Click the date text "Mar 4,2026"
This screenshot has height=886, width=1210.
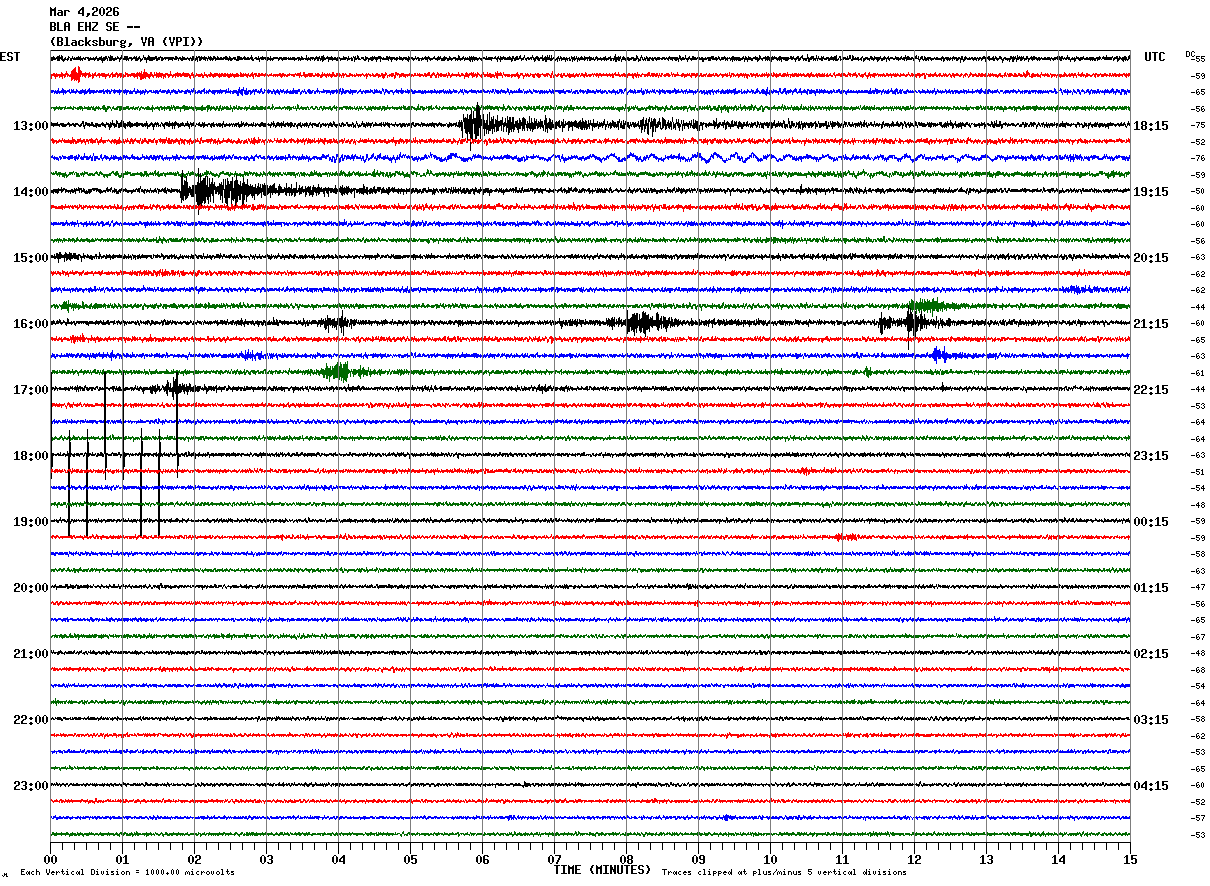pyautogui.click(x=84, y=12)
